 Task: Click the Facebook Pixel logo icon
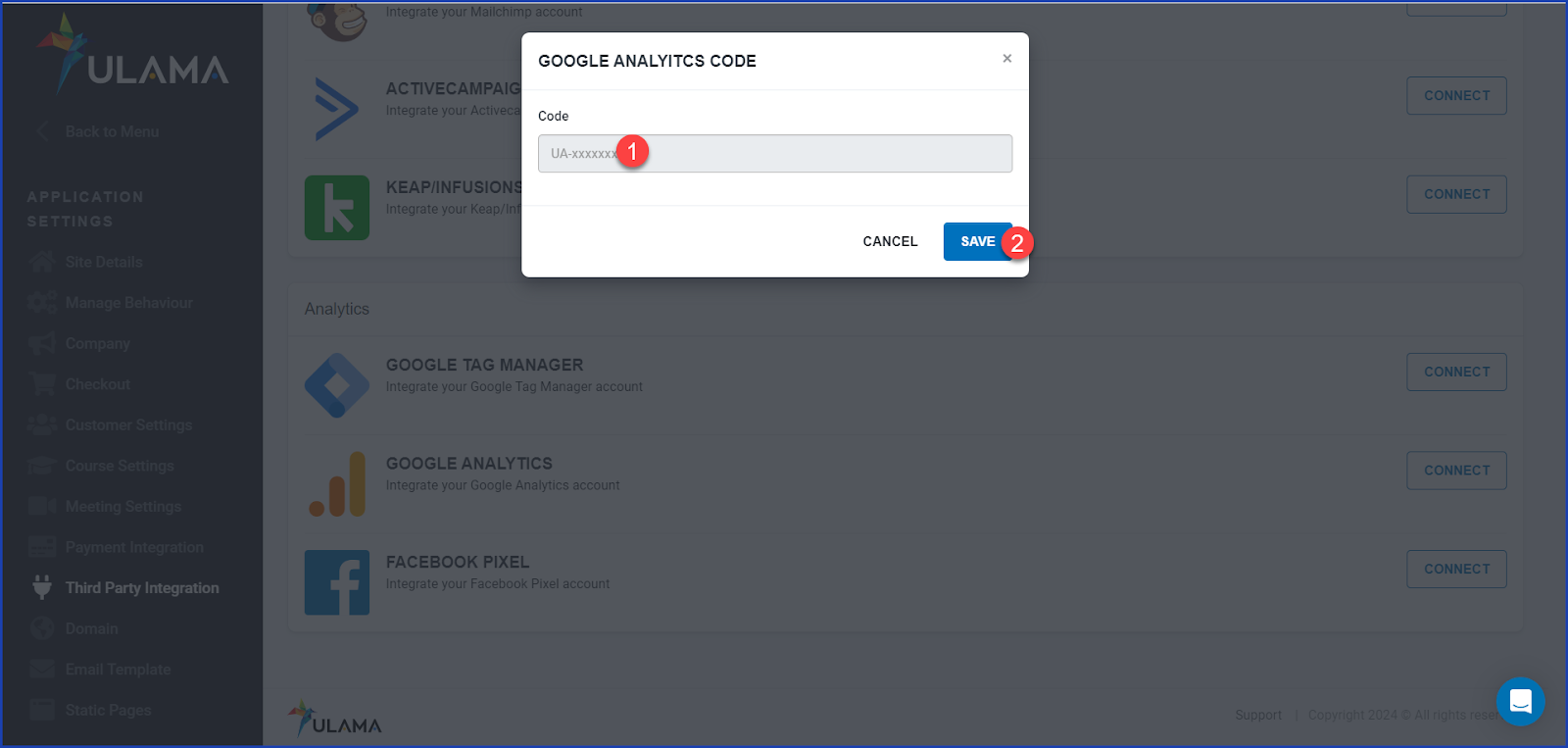pos(337,582)
